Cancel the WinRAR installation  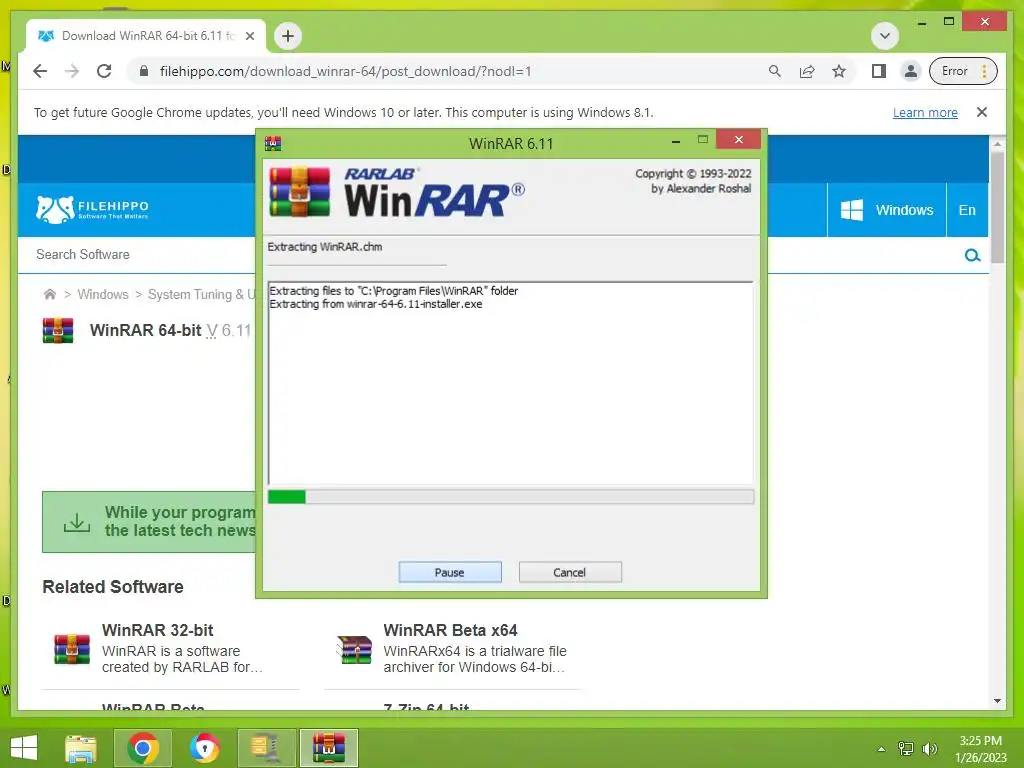[x=570, y=572]
